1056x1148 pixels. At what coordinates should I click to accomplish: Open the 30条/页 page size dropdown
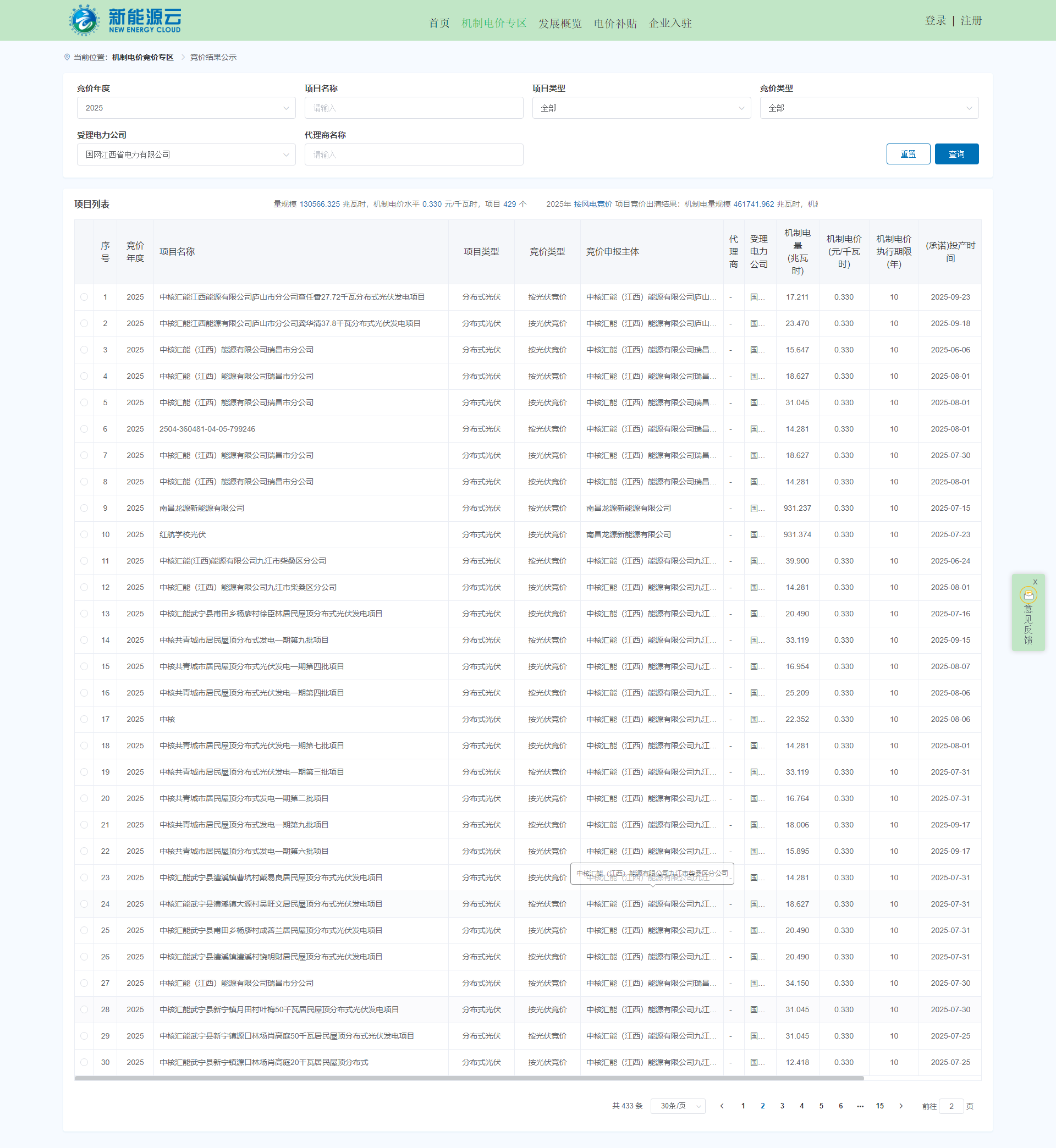point(678,1106)
